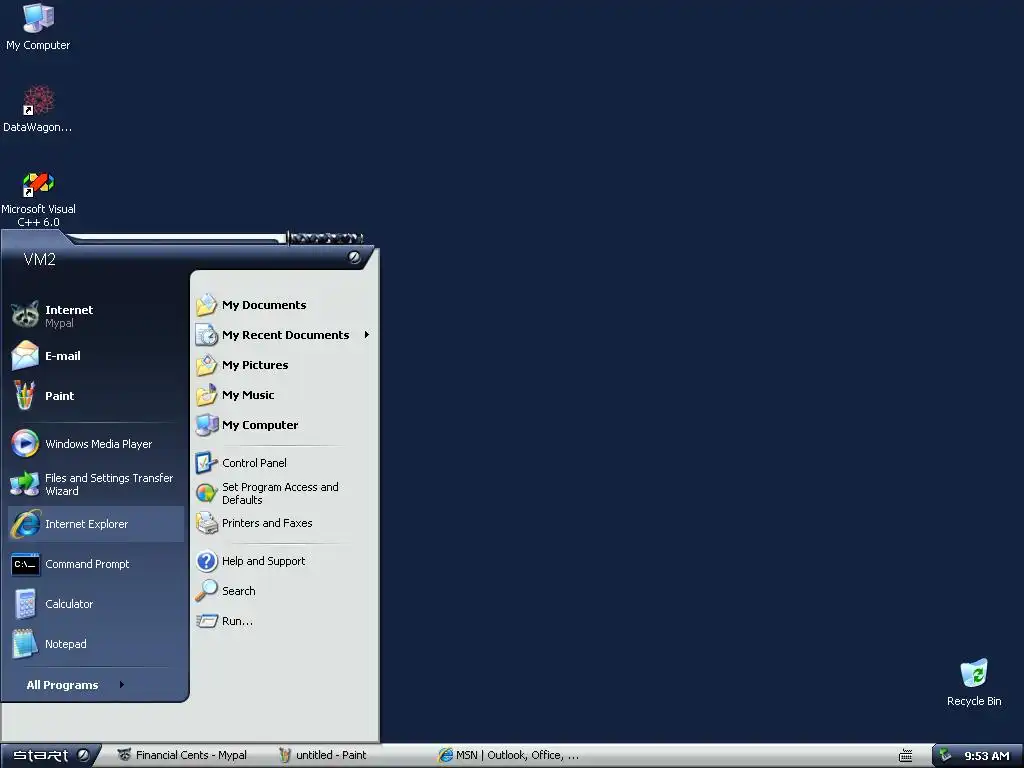The width and height of the screenshot is (1024, 768).
Task: Open the Run... dialog
Action: click(284, 621)
